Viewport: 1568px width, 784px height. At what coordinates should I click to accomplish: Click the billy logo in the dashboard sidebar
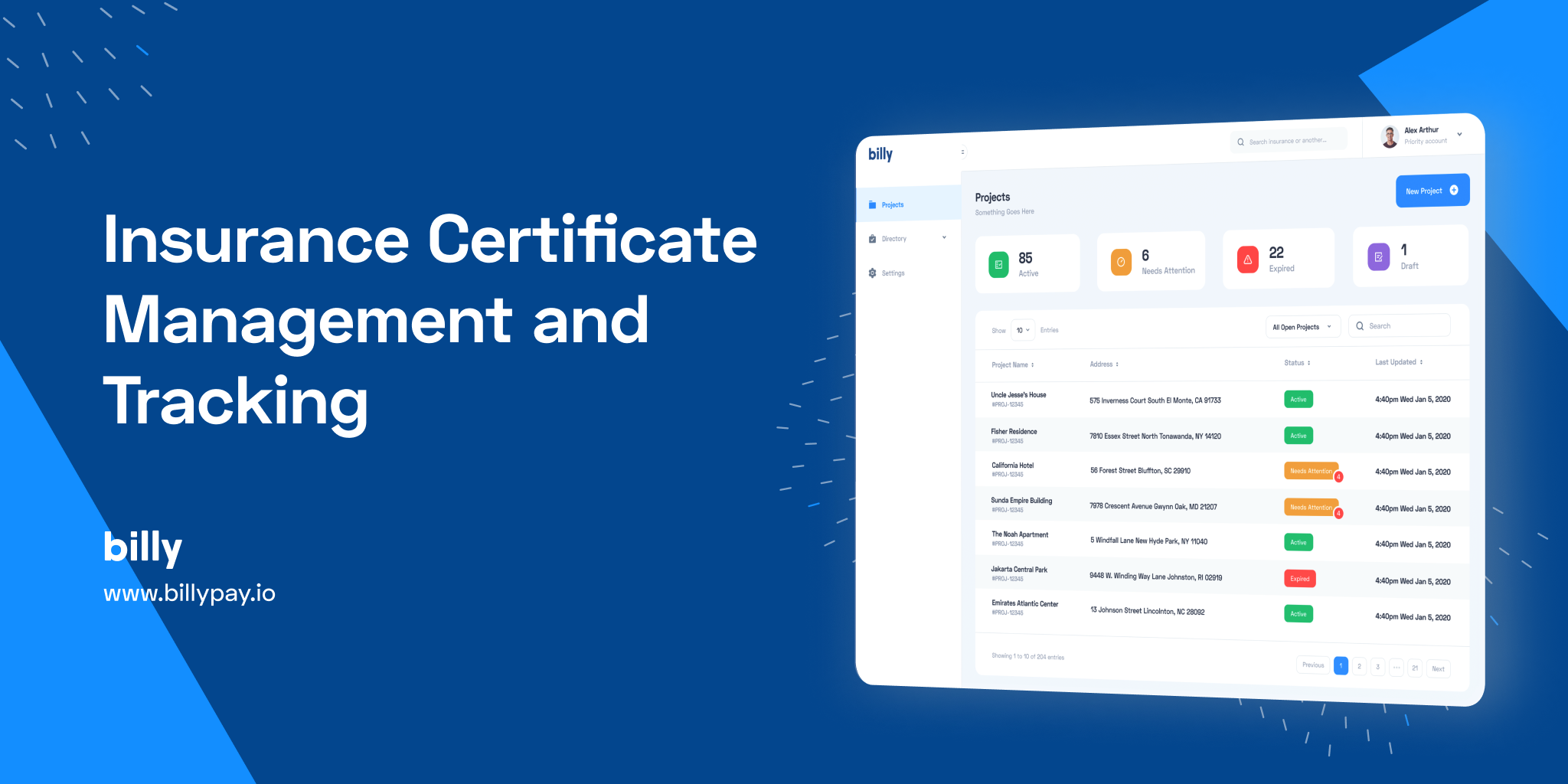click(880, 154)
